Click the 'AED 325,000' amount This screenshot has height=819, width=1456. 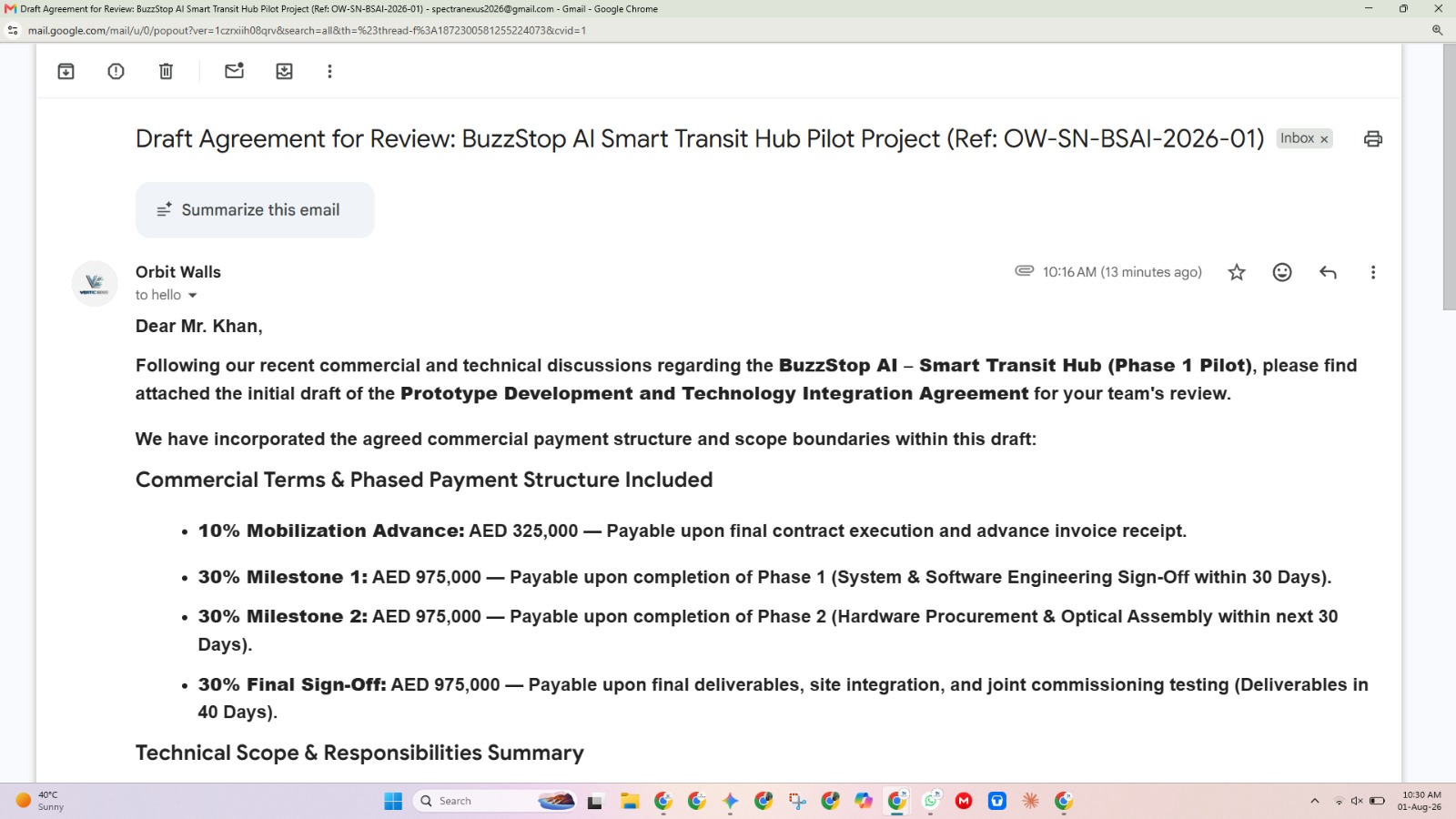point(523,531)
